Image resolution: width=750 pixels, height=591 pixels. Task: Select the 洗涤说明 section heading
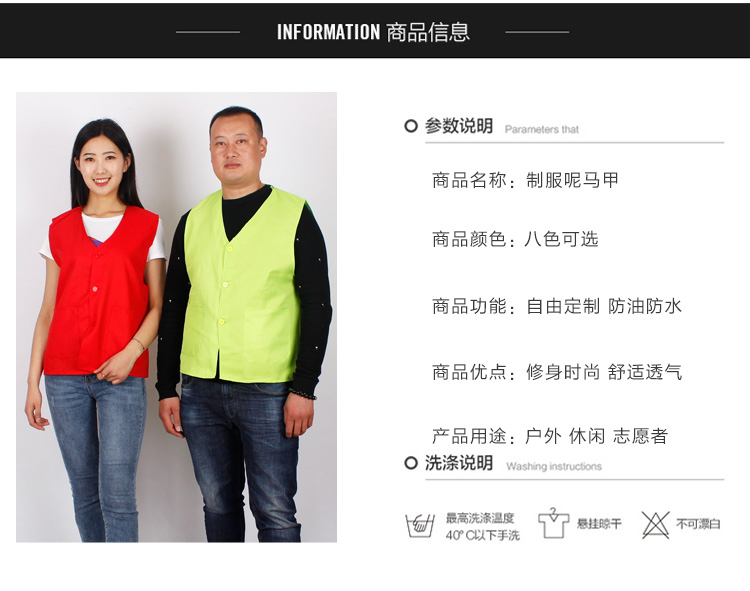pos(459,462)
